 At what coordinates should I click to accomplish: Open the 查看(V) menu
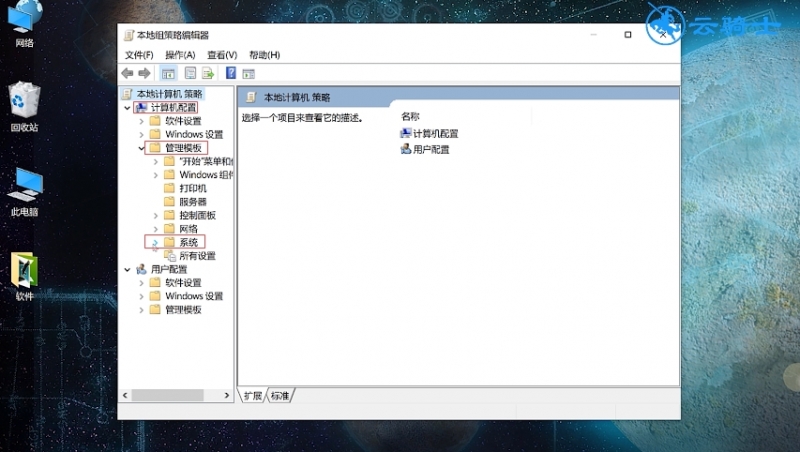click(x=222, y=55)
